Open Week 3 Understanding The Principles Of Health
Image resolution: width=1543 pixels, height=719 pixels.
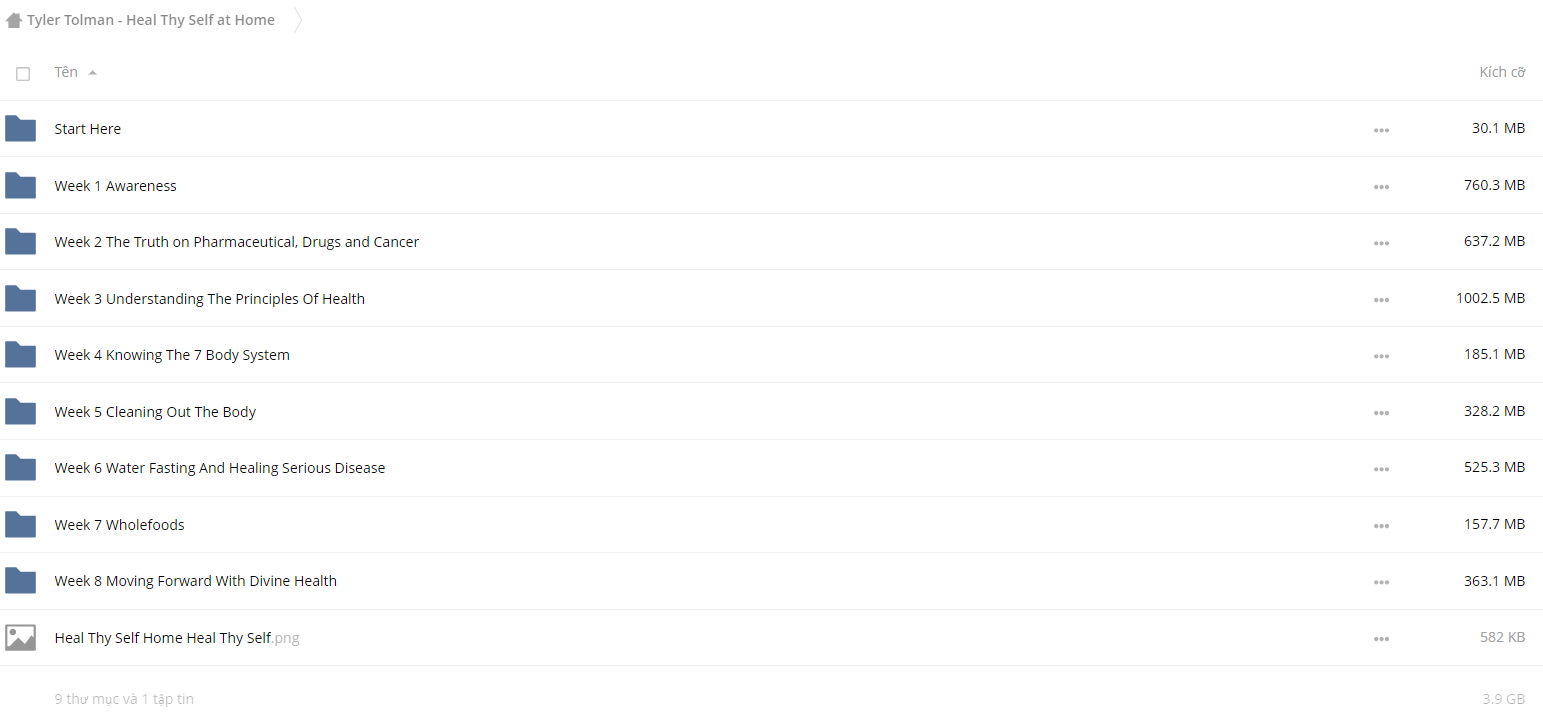point(210,299)
